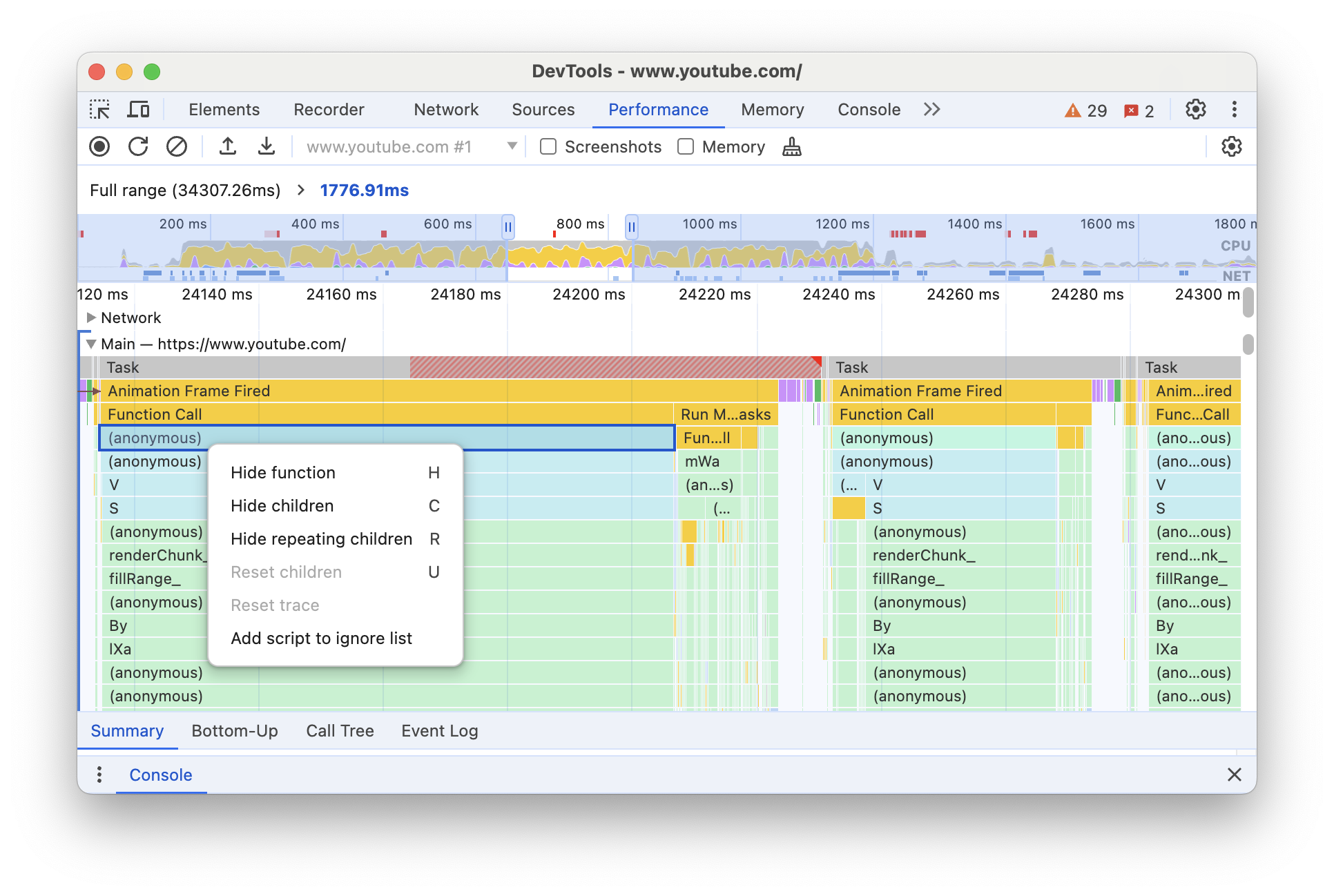The width and height of the screenshot is (1334, 896).
Task: Select the Event Log tab
Action: [x=439, y=730]
